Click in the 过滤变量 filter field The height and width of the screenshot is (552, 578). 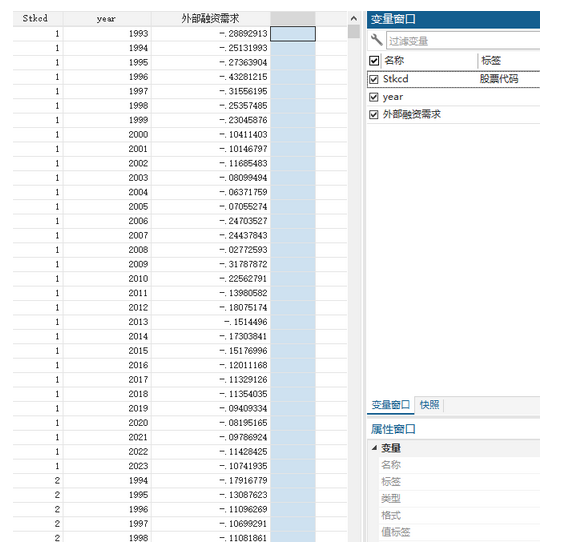click(463, 41)
